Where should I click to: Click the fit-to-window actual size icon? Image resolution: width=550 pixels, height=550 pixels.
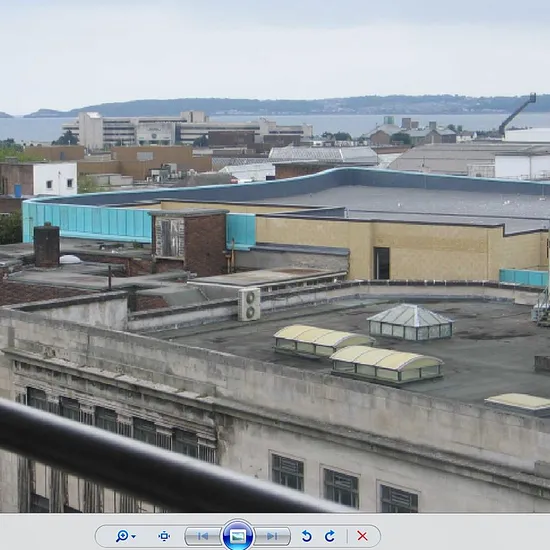point(164,536)
